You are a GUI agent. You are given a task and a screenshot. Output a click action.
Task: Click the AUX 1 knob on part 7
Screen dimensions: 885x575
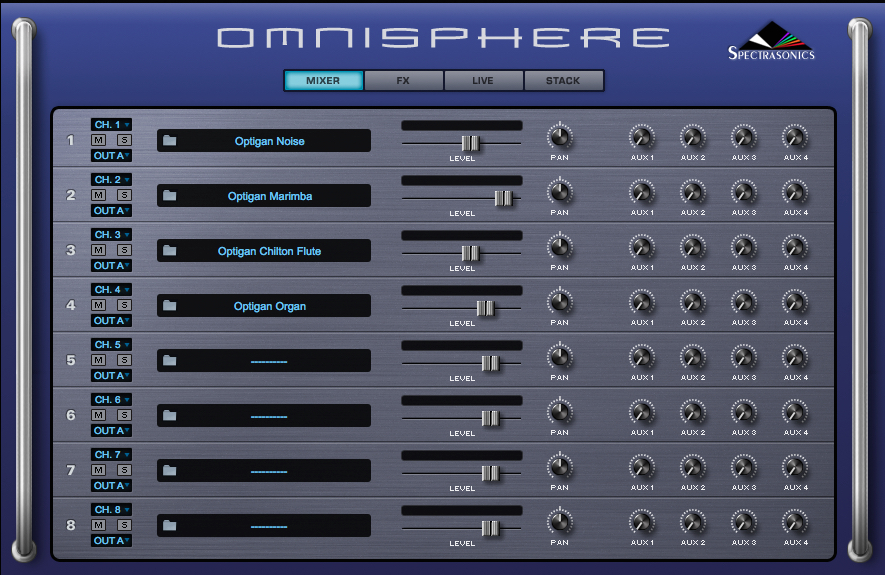(x=642, y=467)
